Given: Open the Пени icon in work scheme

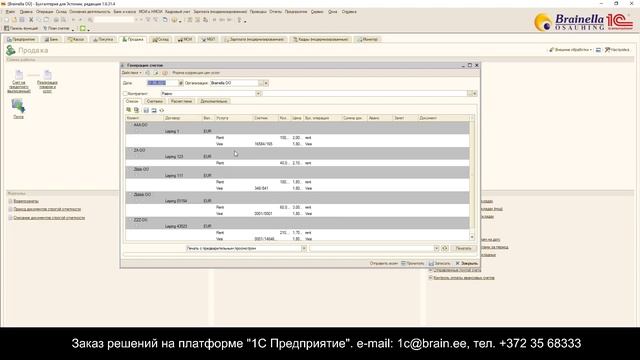Looking at the screenshot, I should pos(18,109).
